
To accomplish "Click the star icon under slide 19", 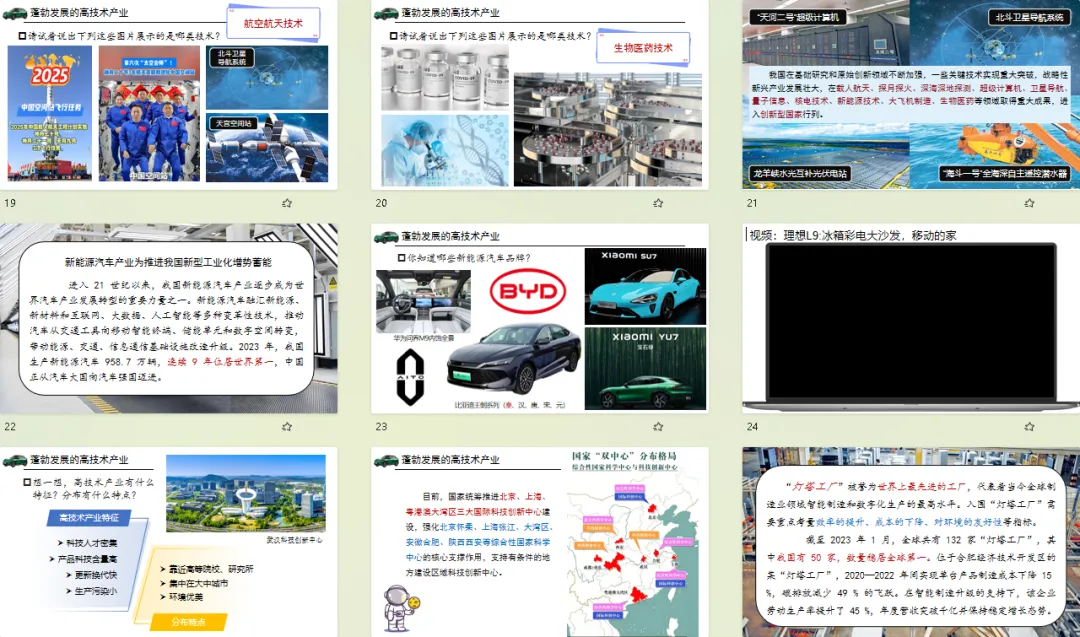I will click(287, 203).
